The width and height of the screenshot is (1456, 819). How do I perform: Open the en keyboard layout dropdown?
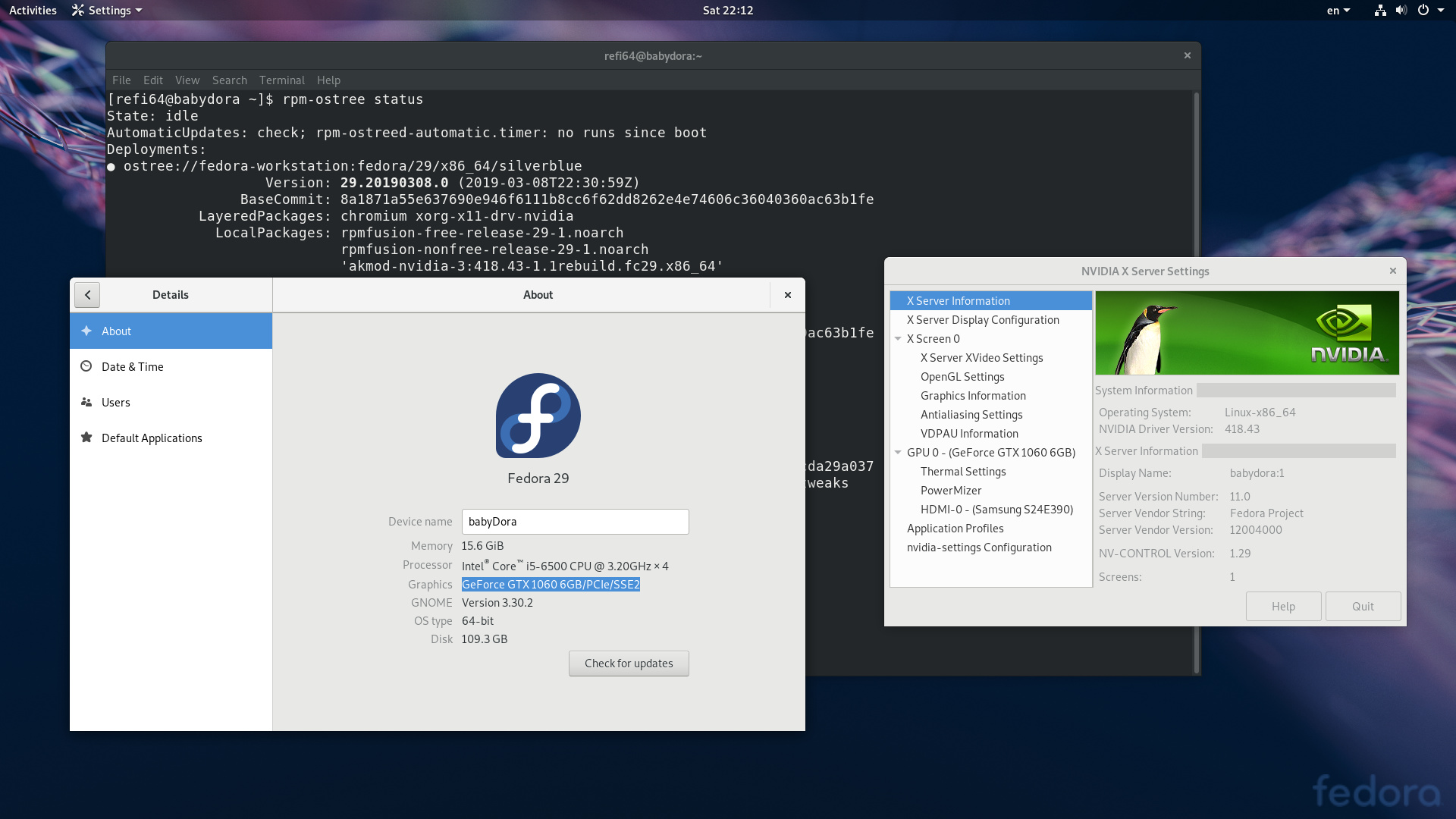[x=1338, y=11]
